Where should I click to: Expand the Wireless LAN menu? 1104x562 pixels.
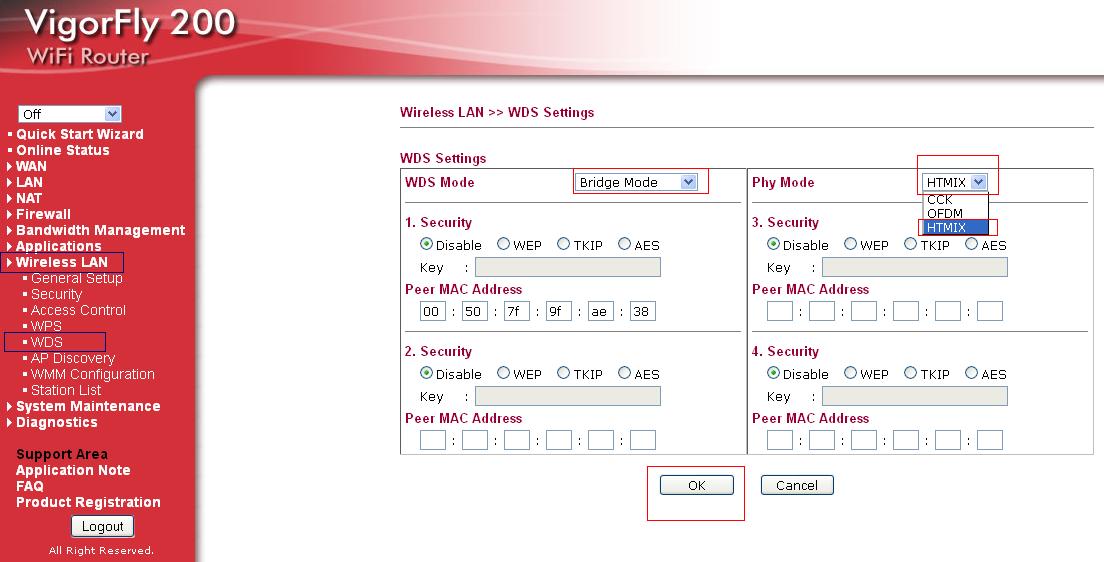(x=62, y=262)
